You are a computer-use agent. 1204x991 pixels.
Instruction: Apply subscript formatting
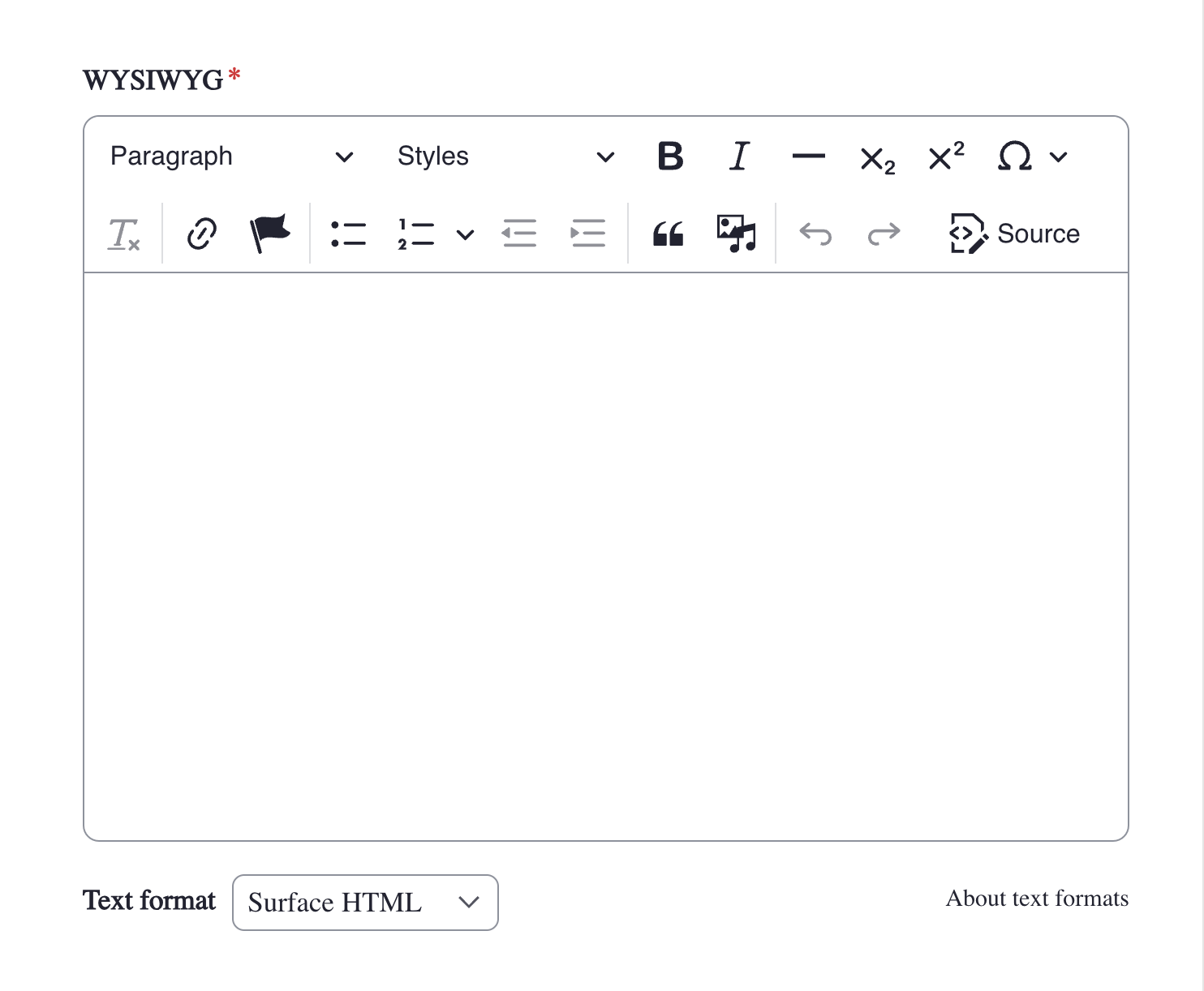coord(877,158)
